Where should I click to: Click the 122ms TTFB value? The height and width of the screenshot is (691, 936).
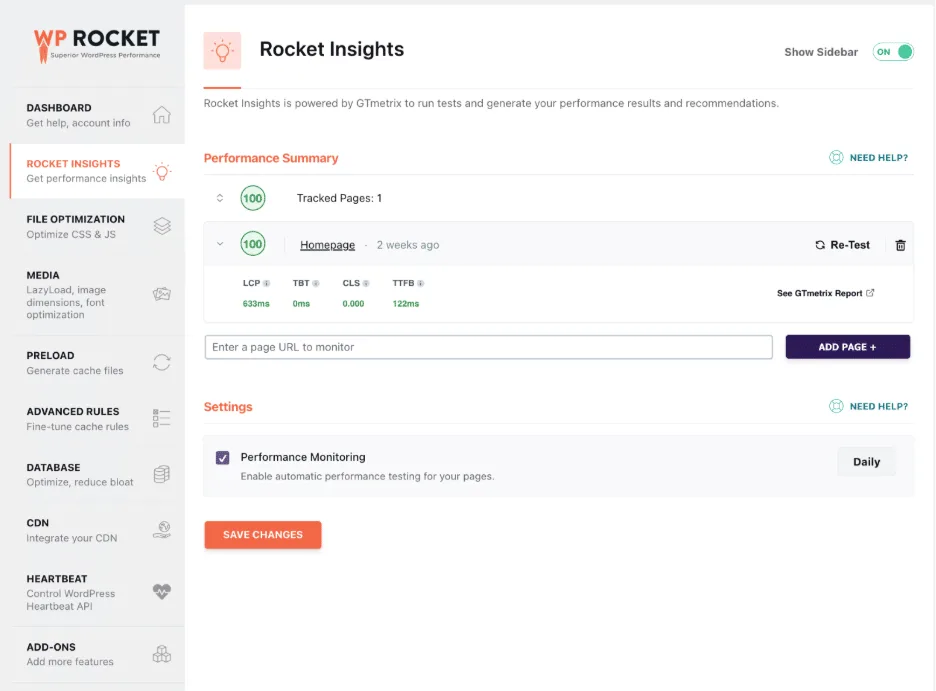(406, 304)
